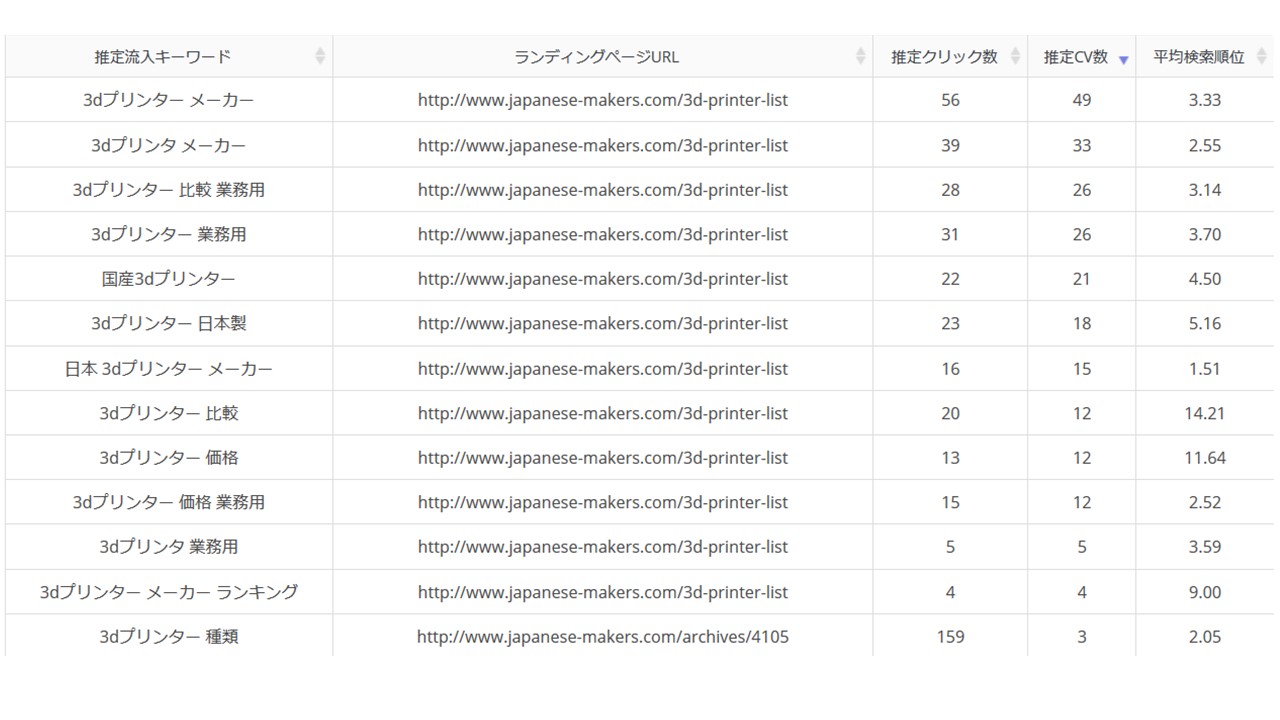Click the average rank value 1.51

tap(1205, 368)
